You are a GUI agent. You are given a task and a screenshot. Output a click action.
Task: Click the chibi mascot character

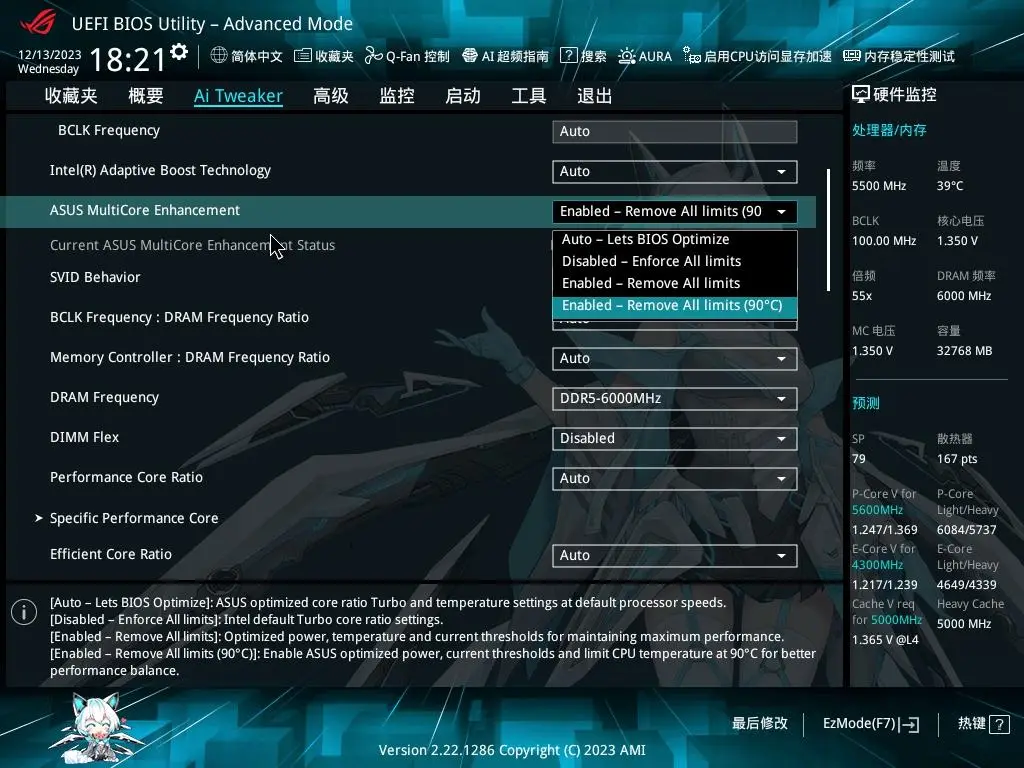coord(98,728)
